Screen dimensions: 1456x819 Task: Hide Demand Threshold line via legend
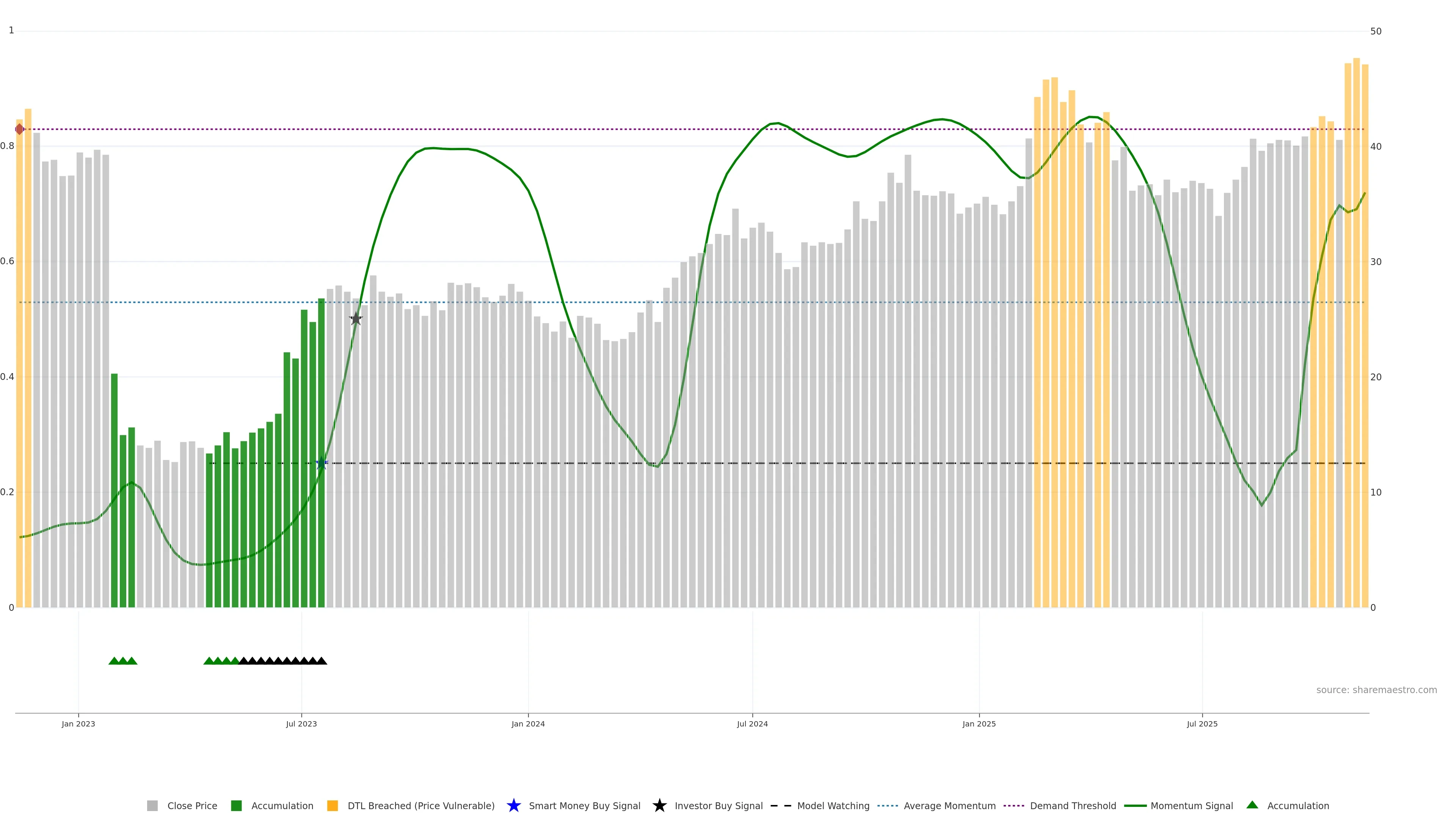1073,805
